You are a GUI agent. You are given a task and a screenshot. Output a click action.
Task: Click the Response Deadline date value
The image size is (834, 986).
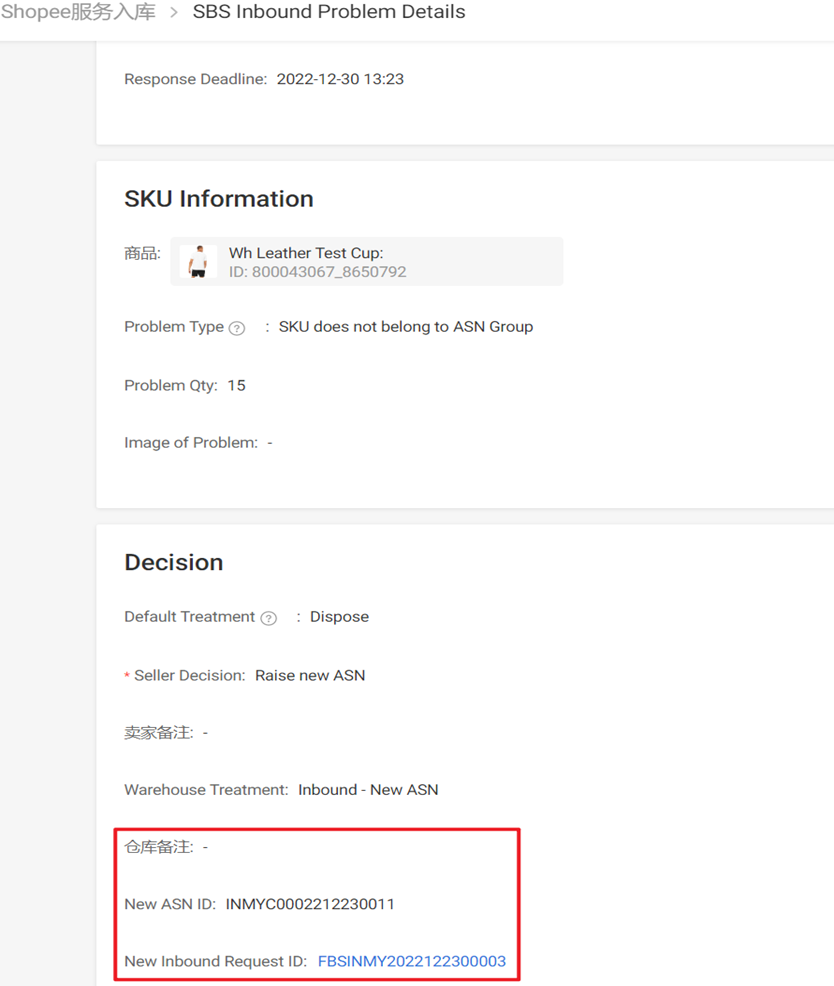(x=340, y=79)
